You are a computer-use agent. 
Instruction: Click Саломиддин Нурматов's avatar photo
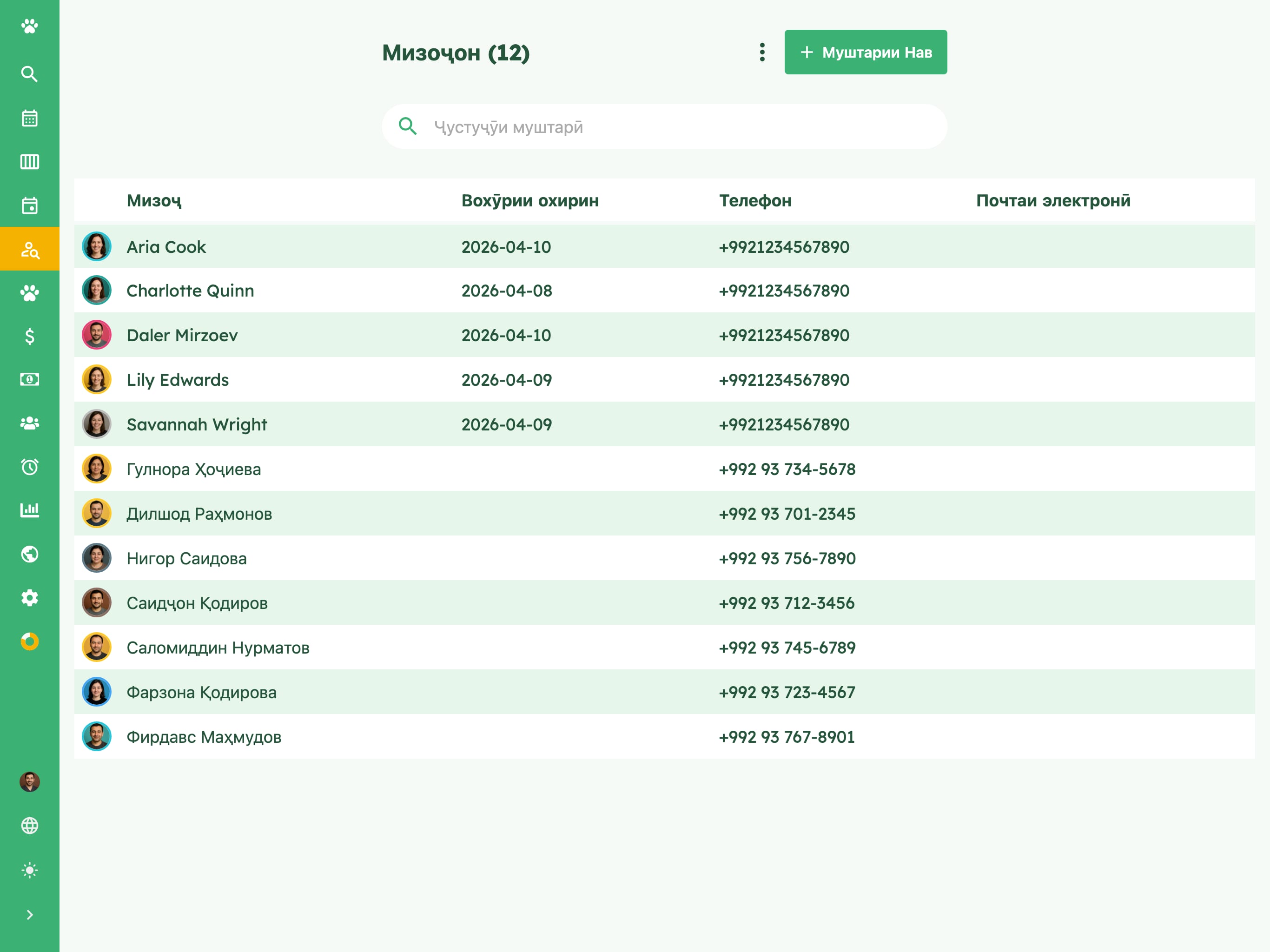pyautogui.click(x=96, y=648)
